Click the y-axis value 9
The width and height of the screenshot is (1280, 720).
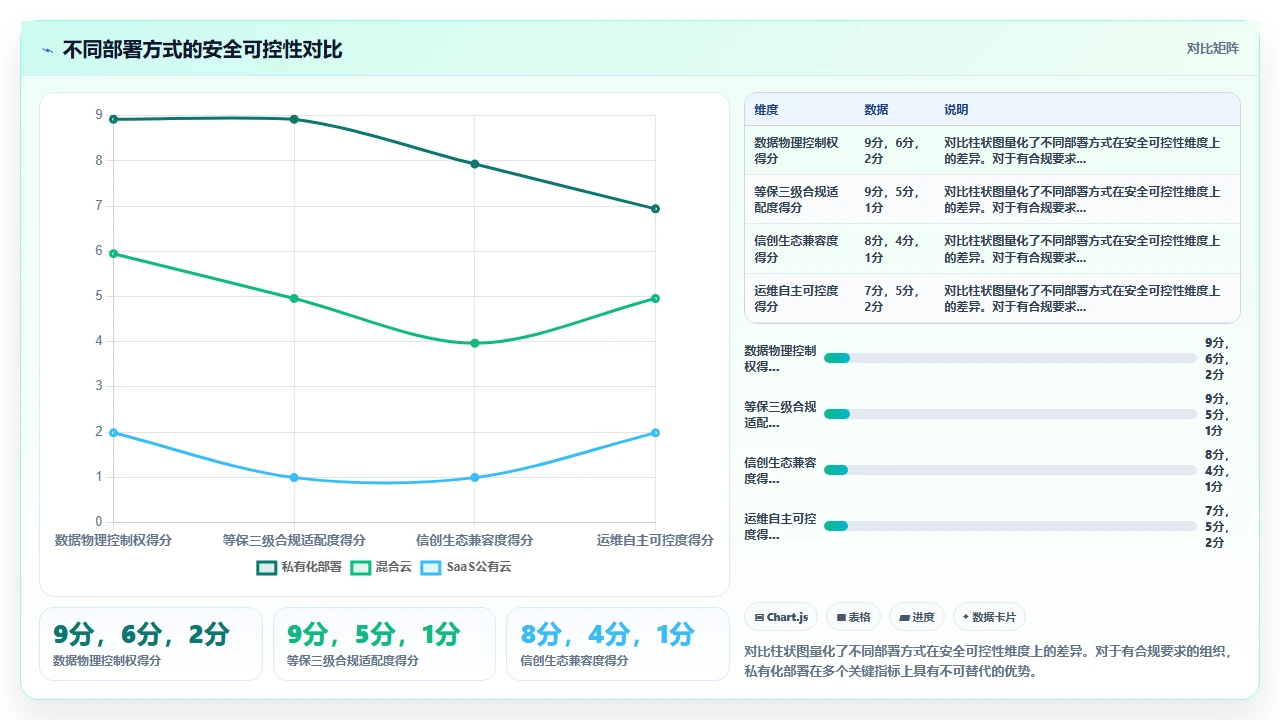(x=99, y=115)
